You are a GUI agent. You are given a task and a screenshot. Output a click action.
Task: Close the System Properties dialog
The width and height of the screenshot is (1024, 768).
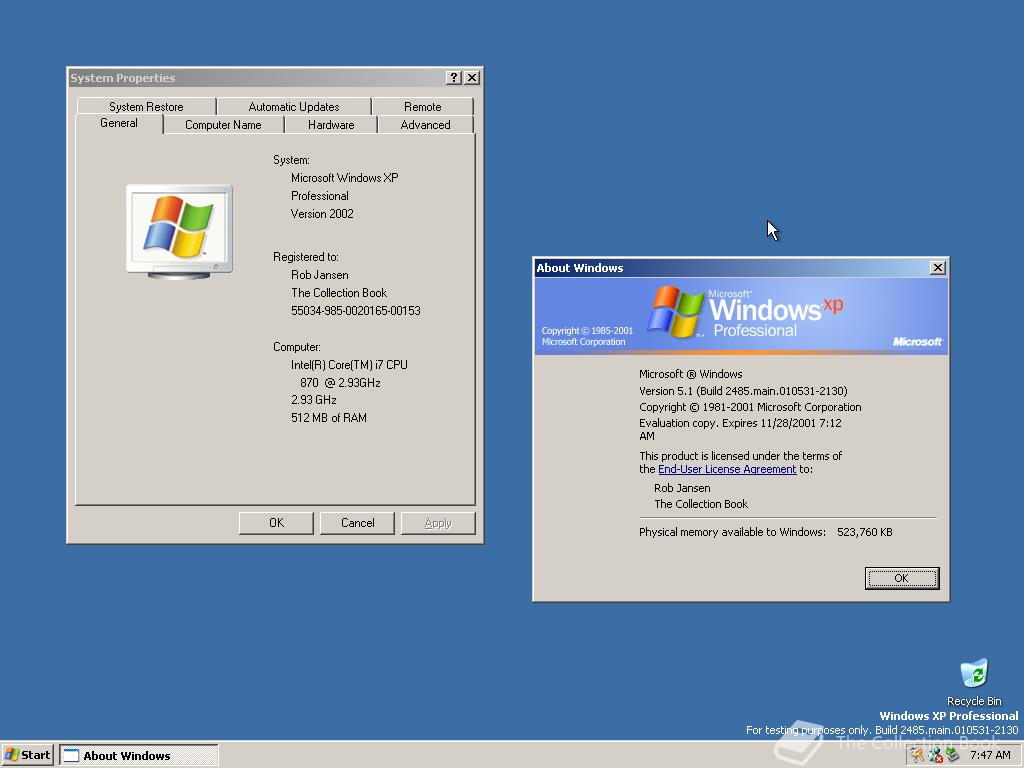coord(472,78)
